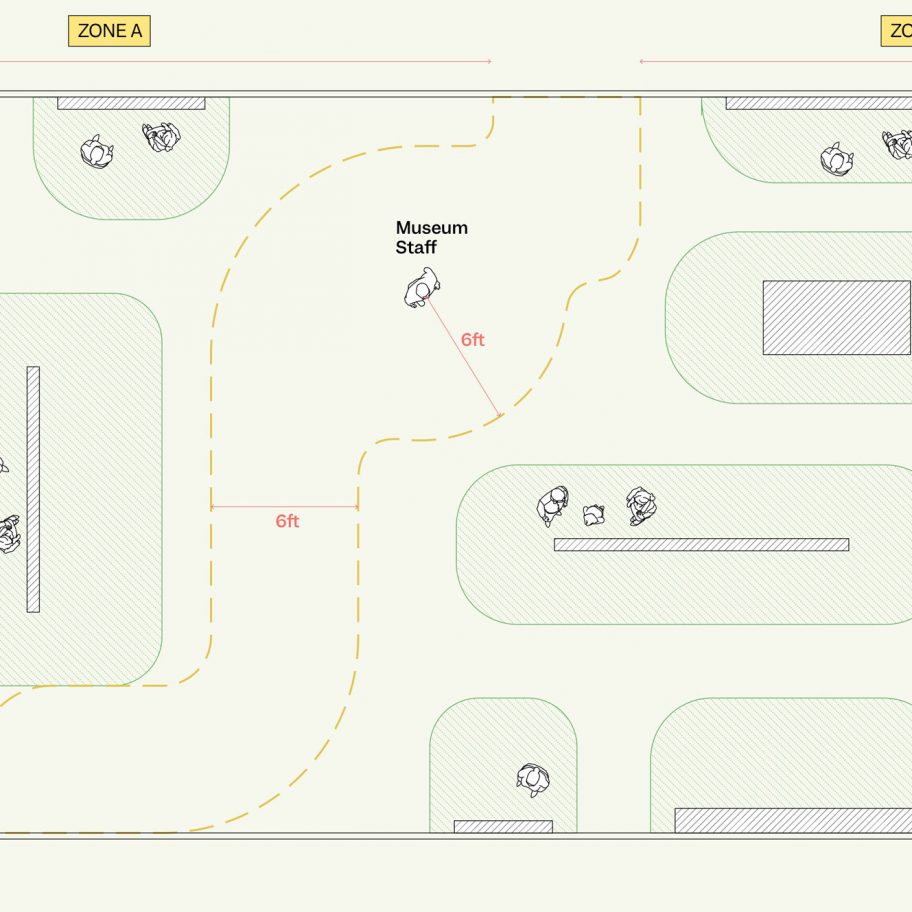Select the small child figure in the trio
The image size is (912, 912).
coord(594,515)
